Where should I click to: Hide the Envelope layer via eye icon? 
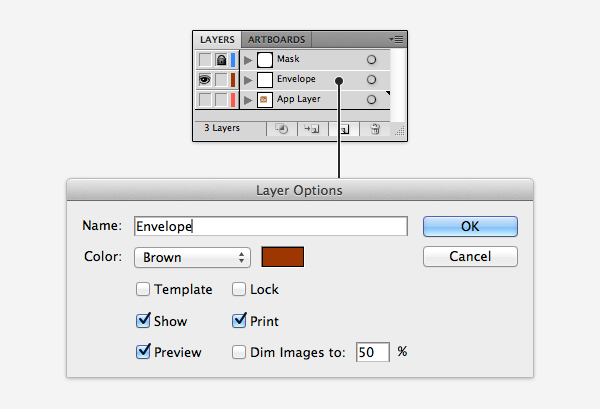(205, 80)
